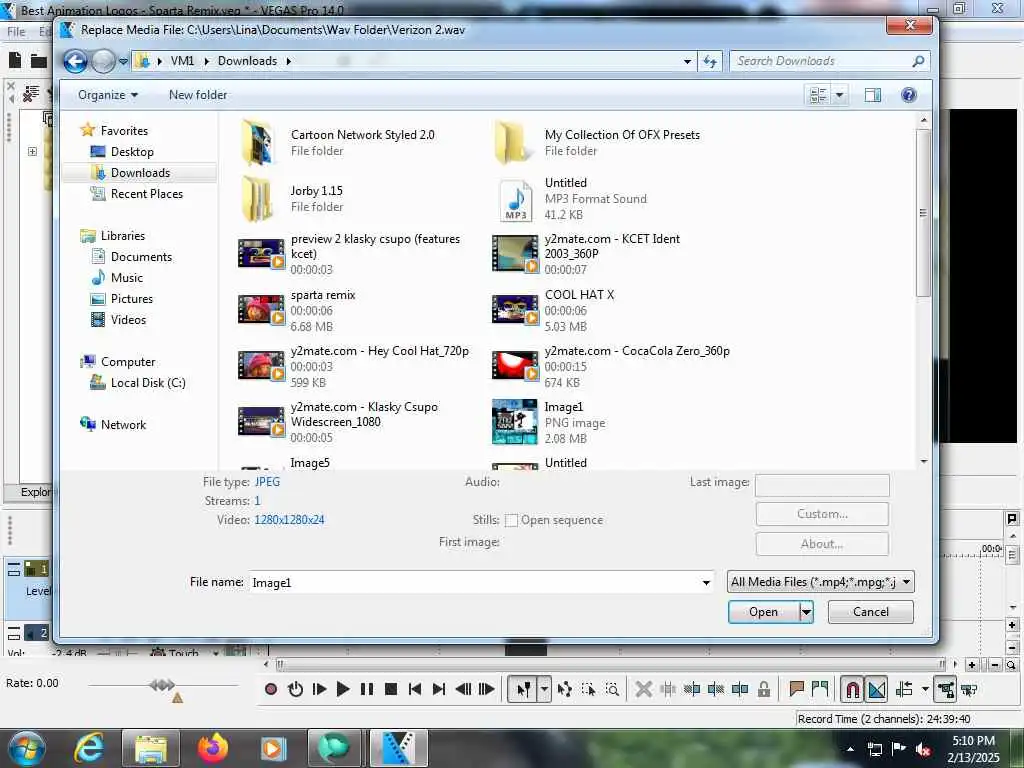The image size is (1024, 768).
Task: Click New folder button
Action: click(198, 95)
